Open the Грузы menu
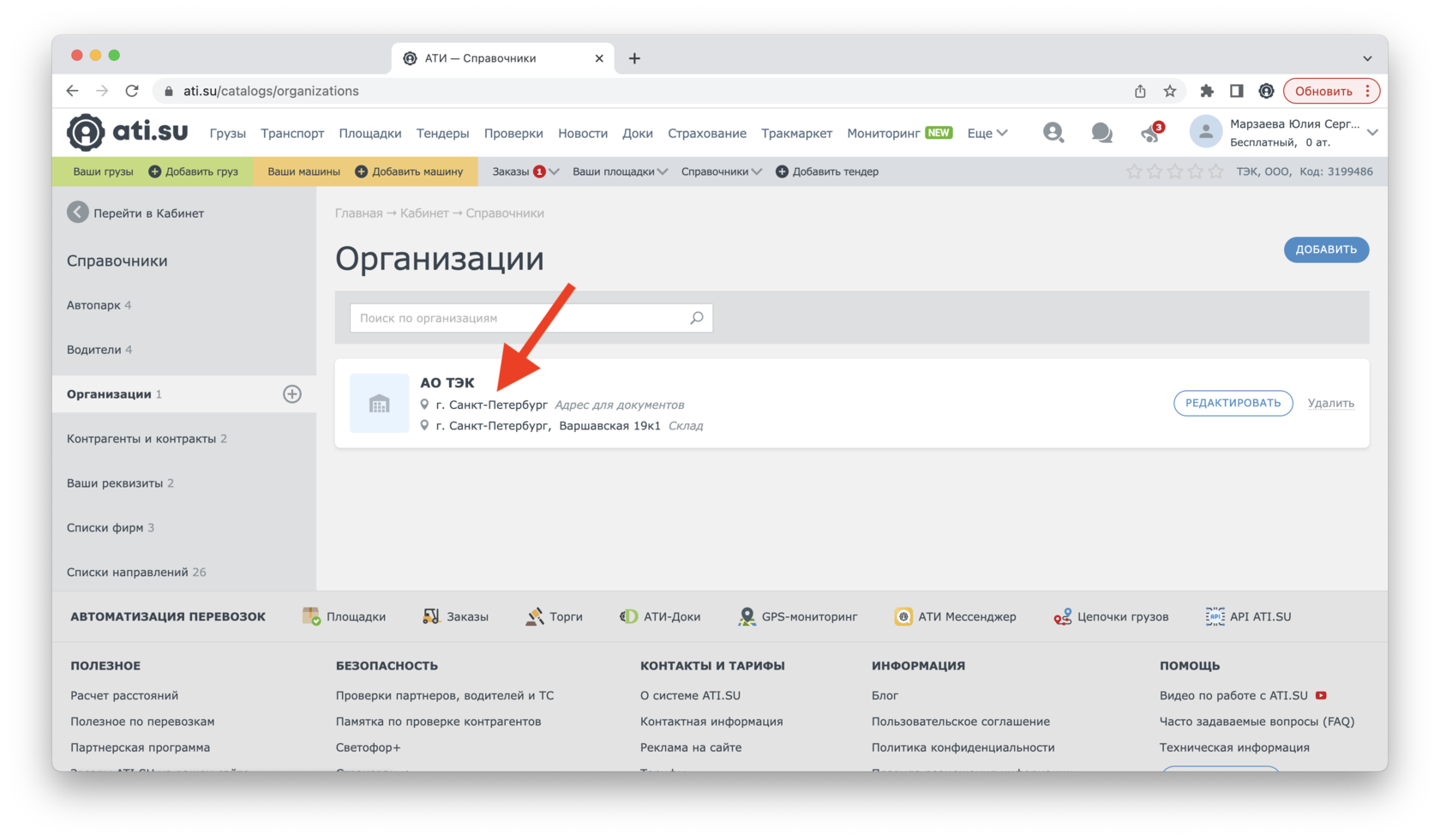The height and width of the screenshot is (840, 1440). (228, 133)
